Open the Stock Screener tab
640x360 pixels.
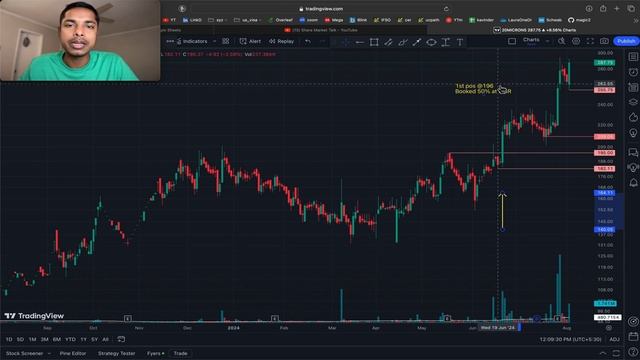click(24, 353)
